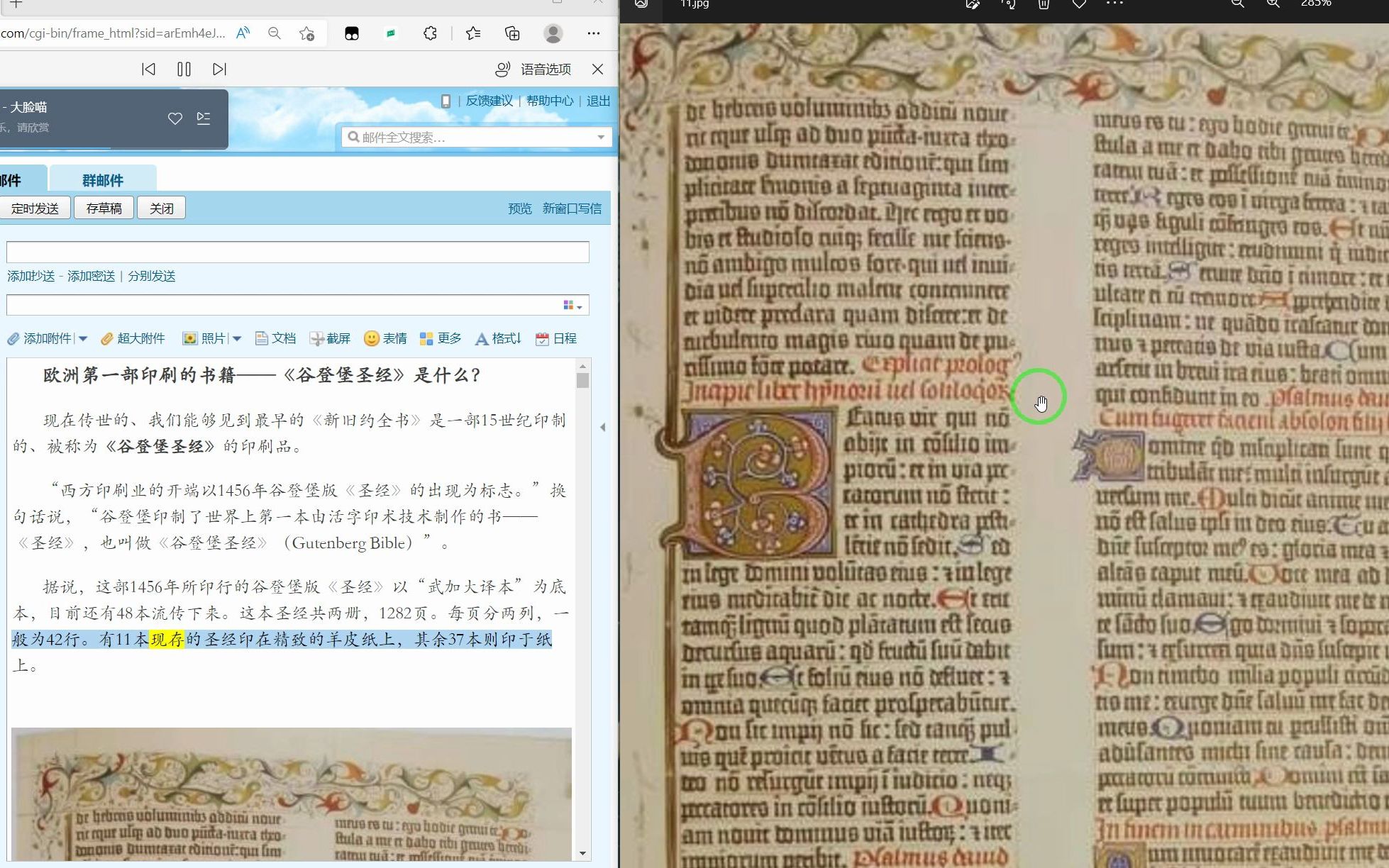Click 退出 to log out
Screen dimensions: 1389x868
pyautogui.click(x=598, y=101)
